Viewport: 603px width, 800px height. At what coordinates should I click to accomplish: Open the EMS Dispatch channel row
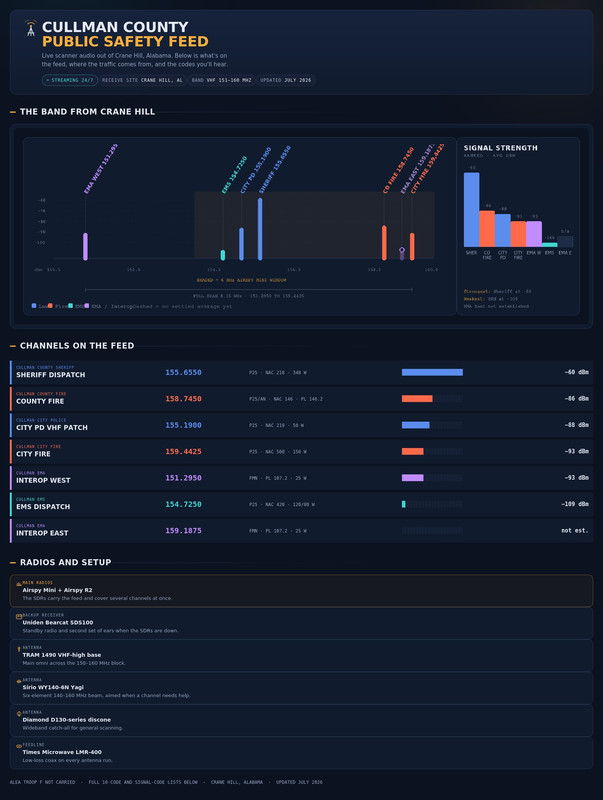point(301,504)
